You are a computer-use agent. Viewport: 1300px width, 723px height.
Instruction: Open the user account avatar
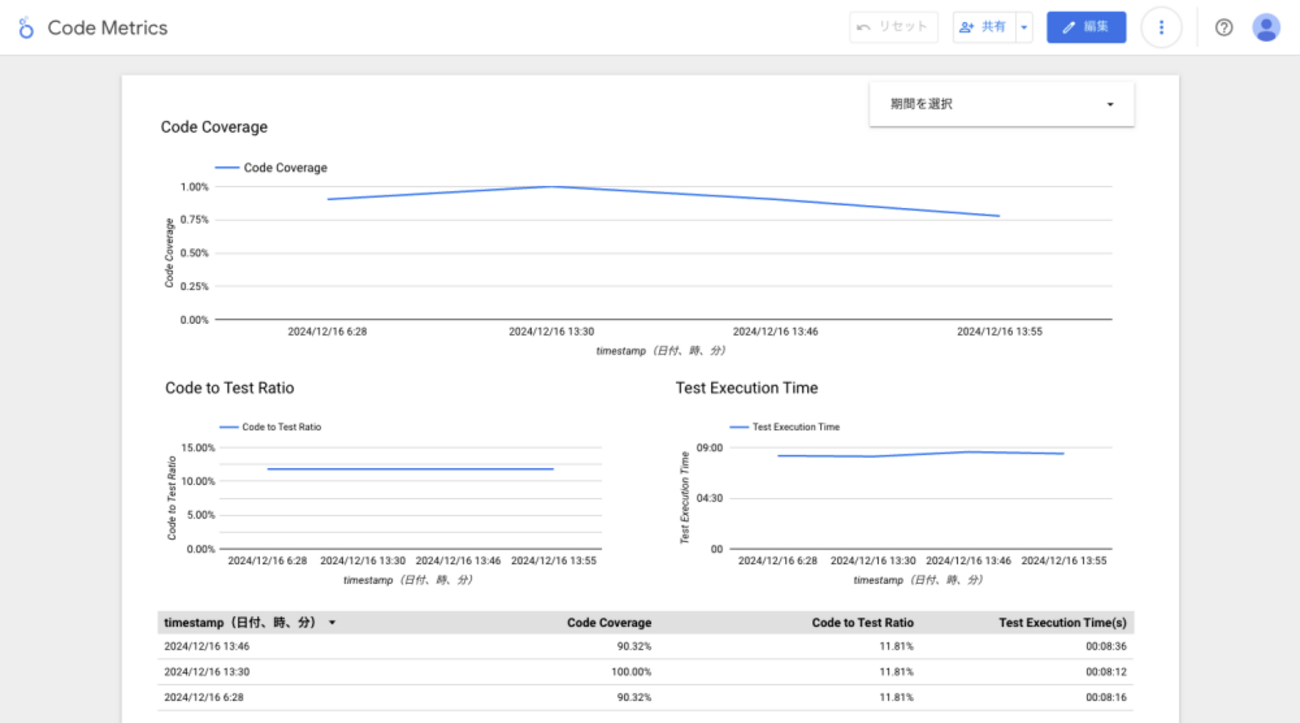1266,28
